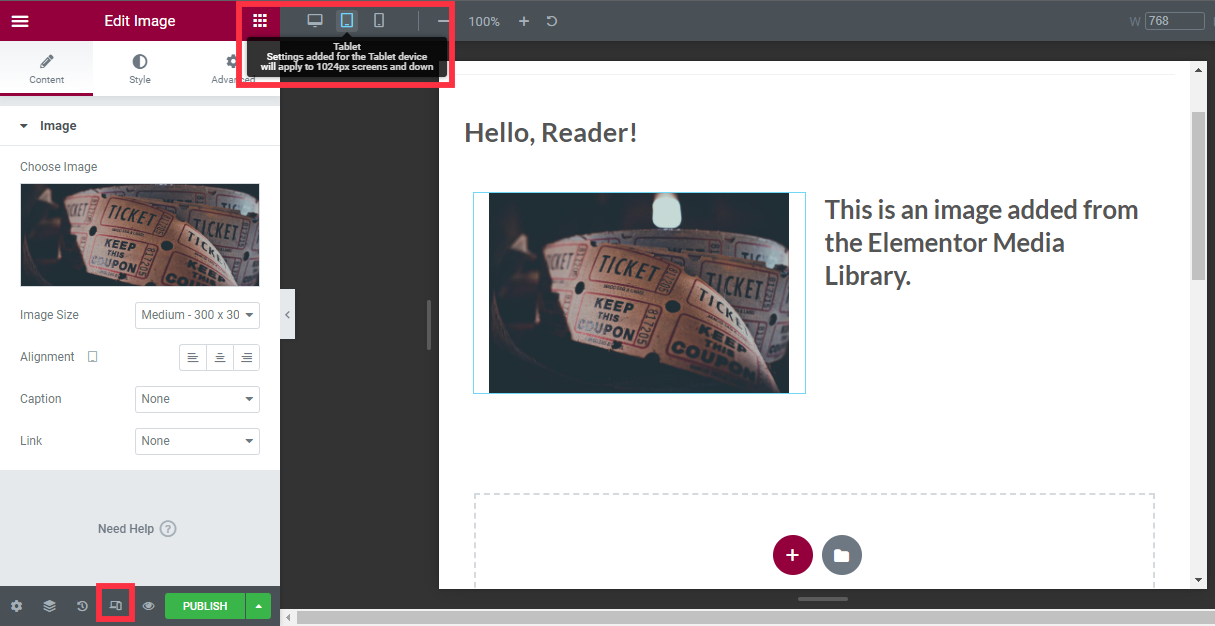Add template with folder button
Viewport: 1215px width, 626px height.
(842, 555)
